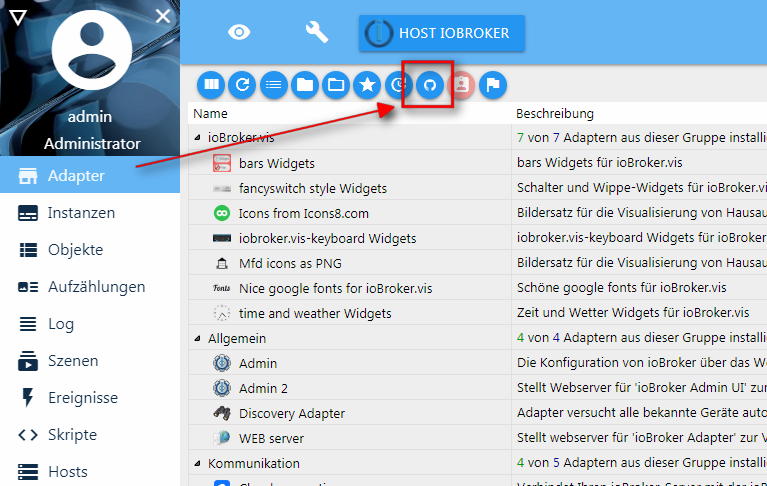Click the fancyswitch adapter icon
Screen dimensions: 767x486
point(222,189)
